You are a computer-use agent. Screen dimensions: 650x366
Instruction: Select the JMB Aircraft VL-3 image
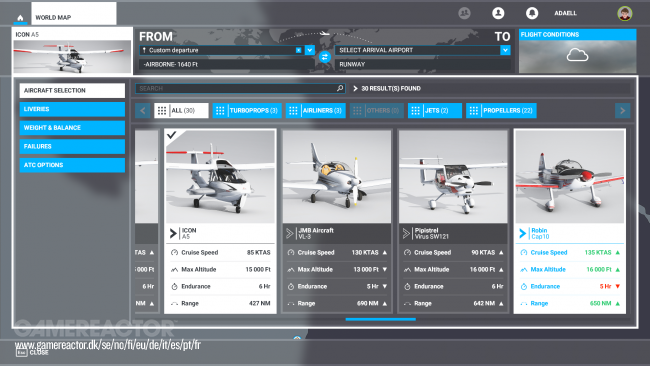point(337,177)
